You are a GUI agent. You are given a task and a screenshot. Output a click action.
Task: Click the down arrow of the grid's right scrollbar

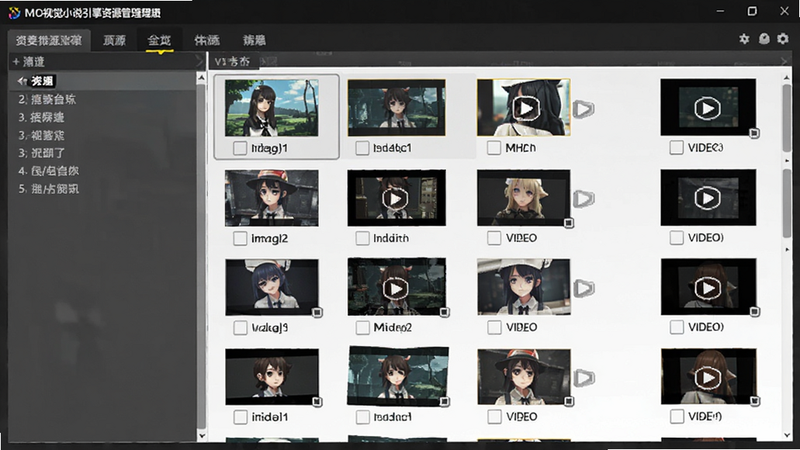[787, 435]
